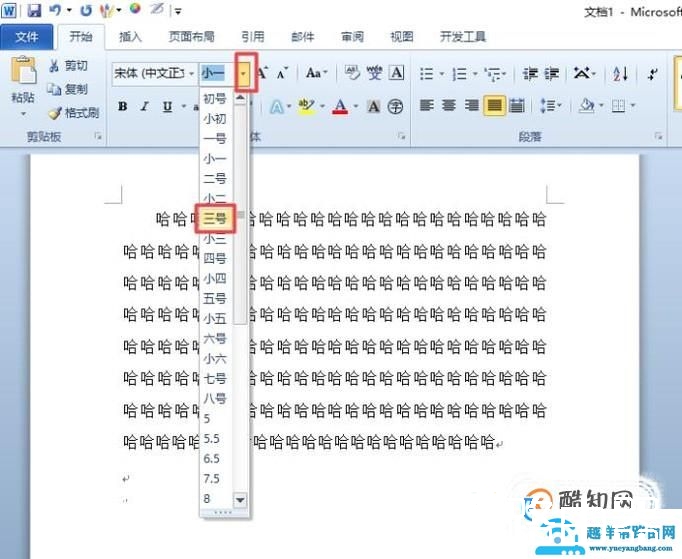Image resolution: width=682 pixels, height=559 pixels.
Task: Click the Text Effects glowing A icon
Action: 277,107
